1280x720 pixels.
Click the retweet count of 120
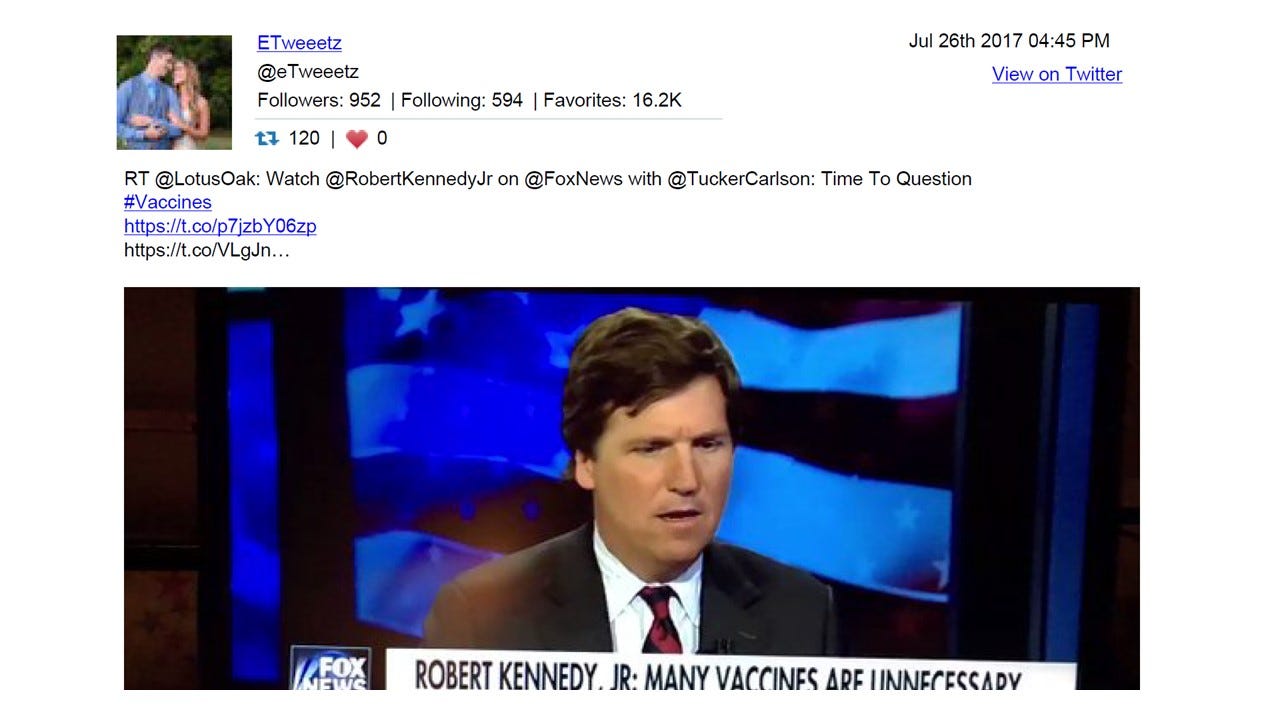(304, 138)
